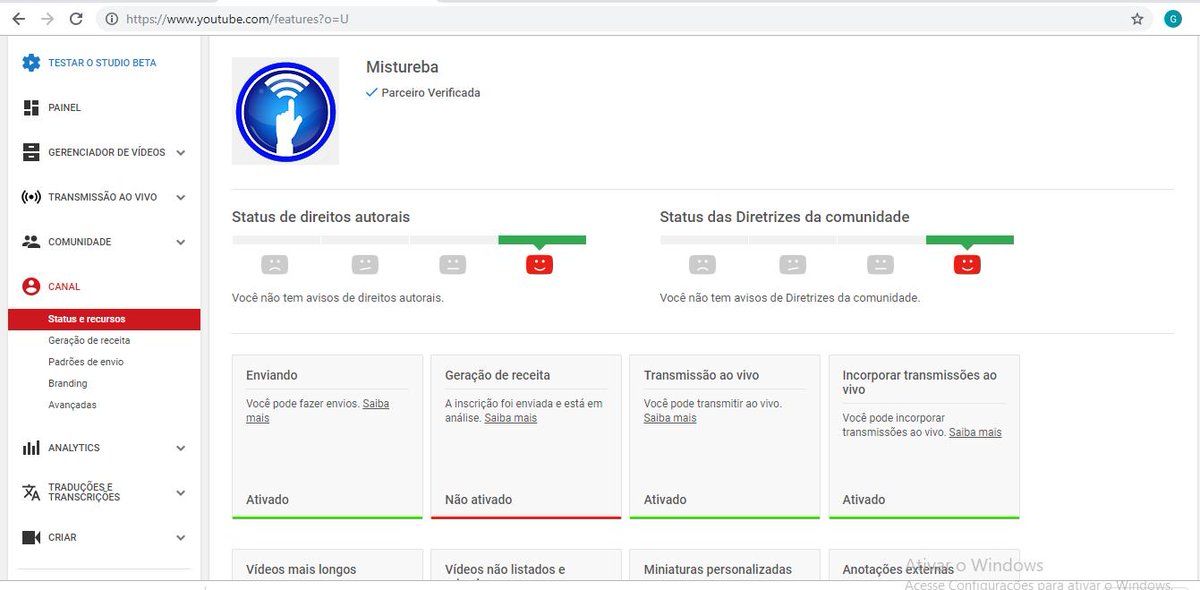The image size is (1200, 590).
Task: Click the Mistureba channel name
Action: click(x=402, y=67)
